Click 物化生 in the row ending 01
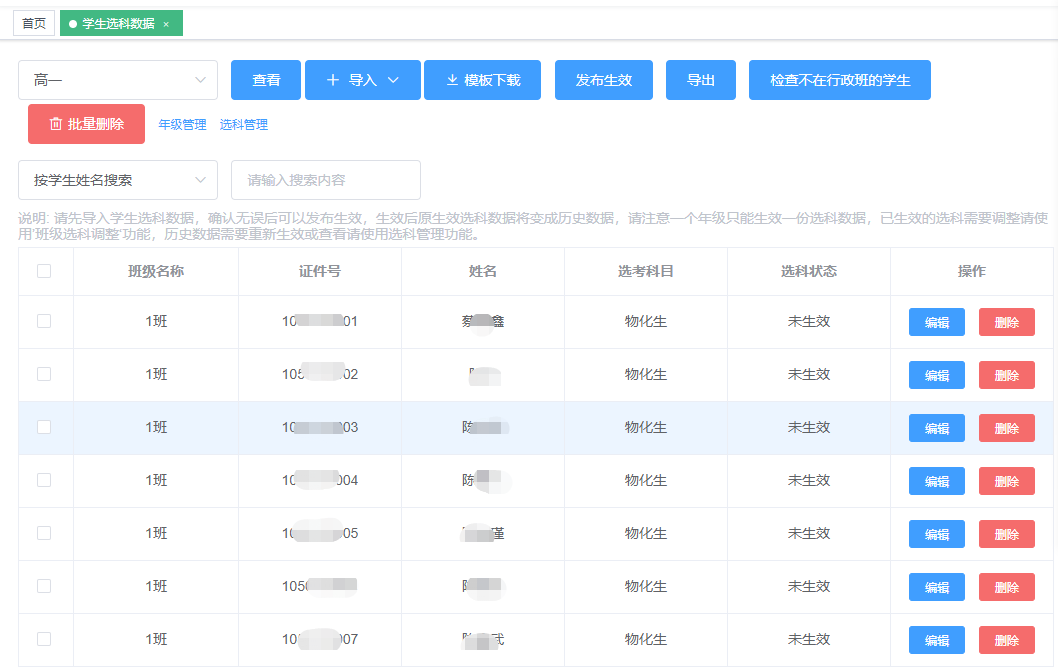 point(646,322)
